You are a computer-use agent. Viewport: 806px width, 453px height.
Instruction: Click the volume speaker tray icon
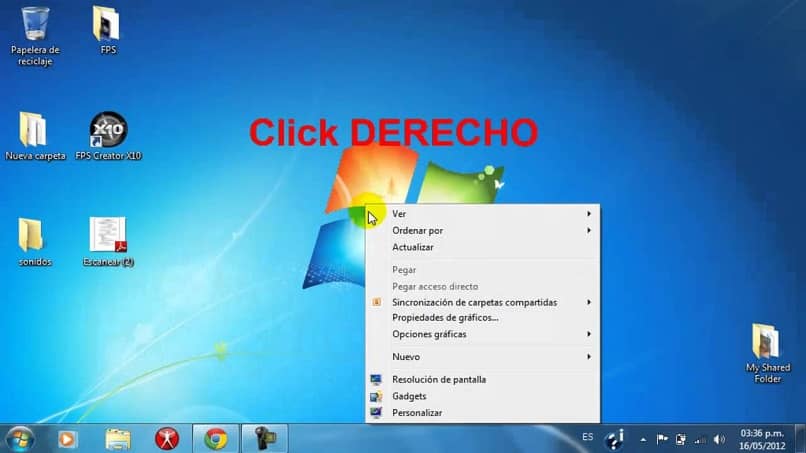[719, 439]
